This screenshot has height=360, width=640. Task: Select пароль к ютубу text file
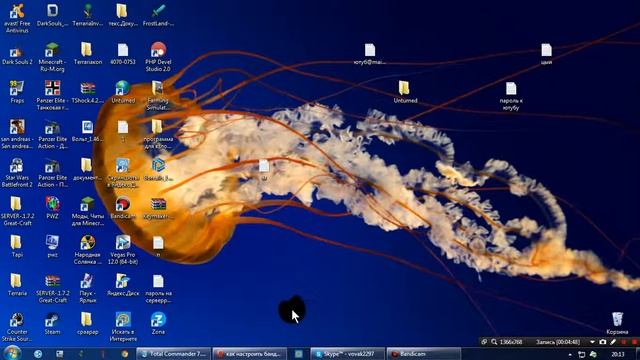(x=511, y=96)
